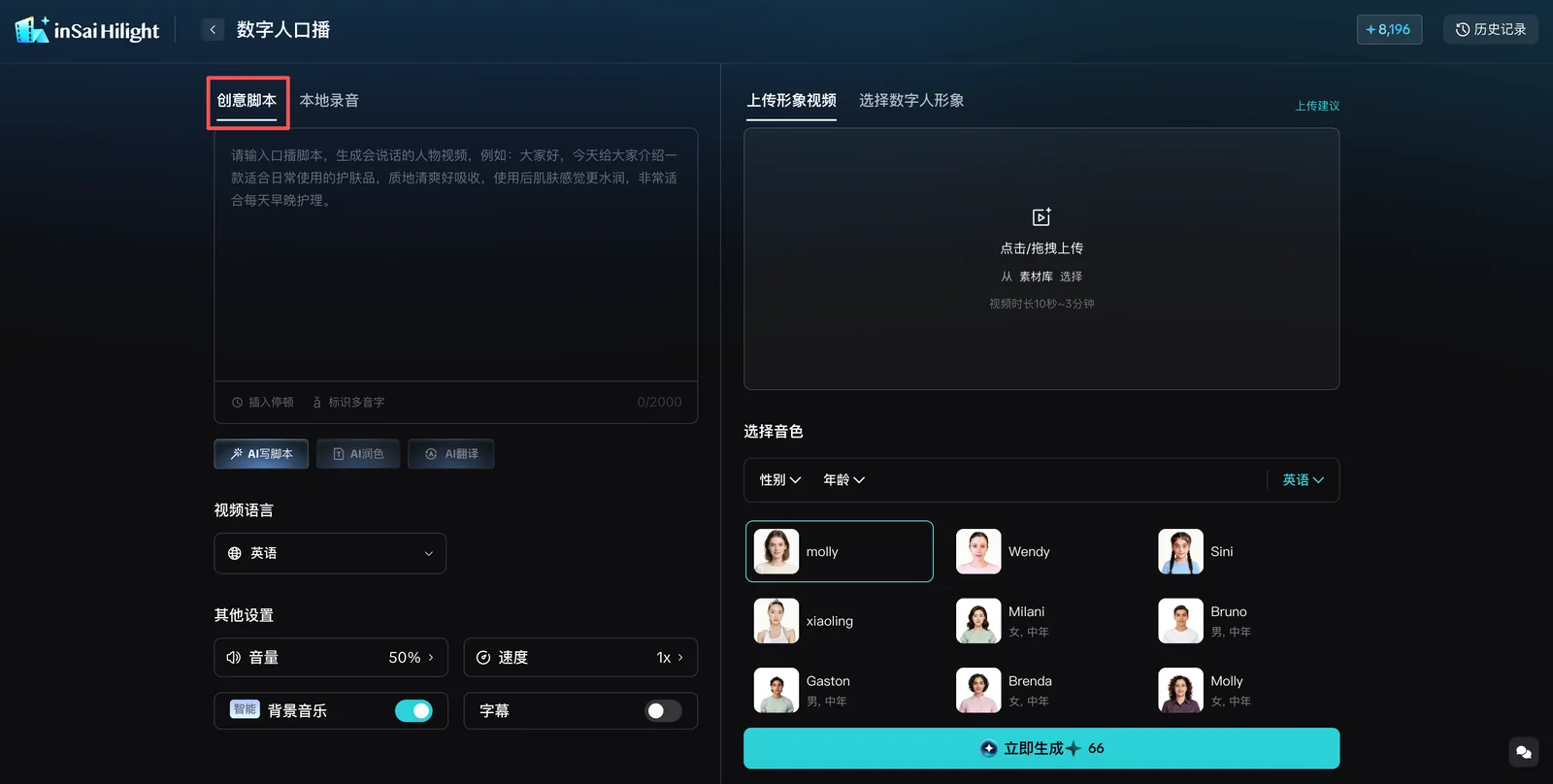Select the Bruno voice
This screenshot has height=784, width=1553.
(1243, 621)
